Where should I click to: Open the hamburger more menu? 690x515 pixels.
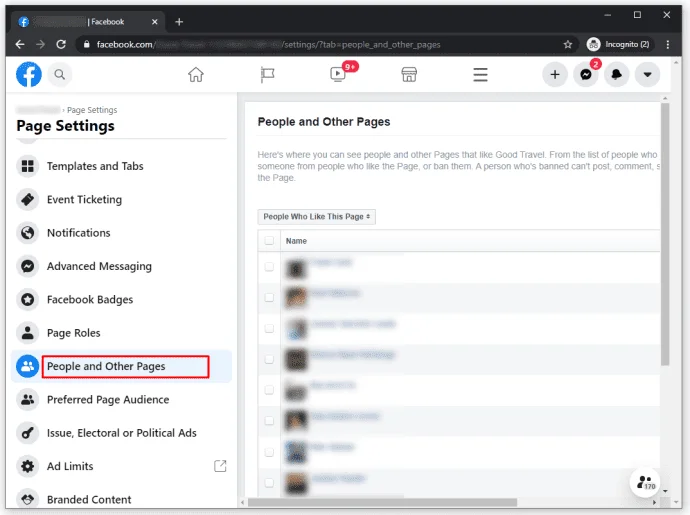(x=480, y=74)
